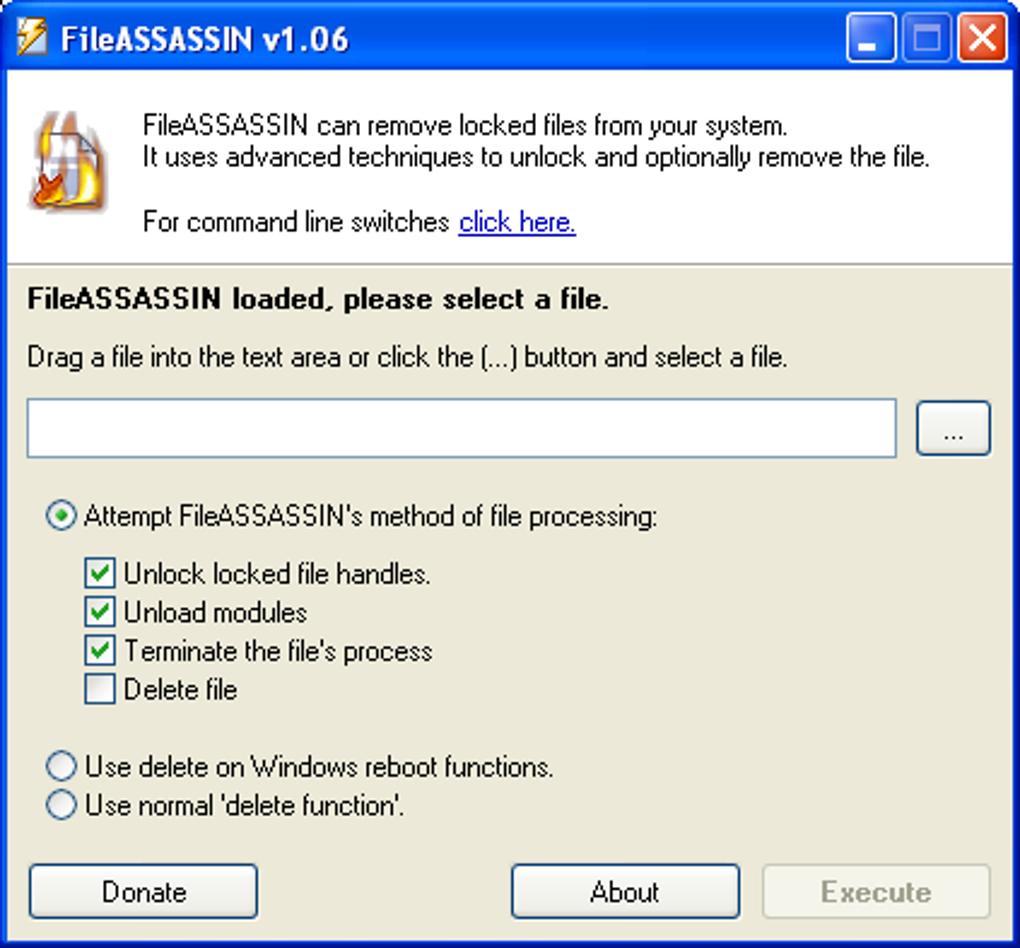The image size is (1020, 948).
Task: Open file browser with the (...) button
Action: 953,428
